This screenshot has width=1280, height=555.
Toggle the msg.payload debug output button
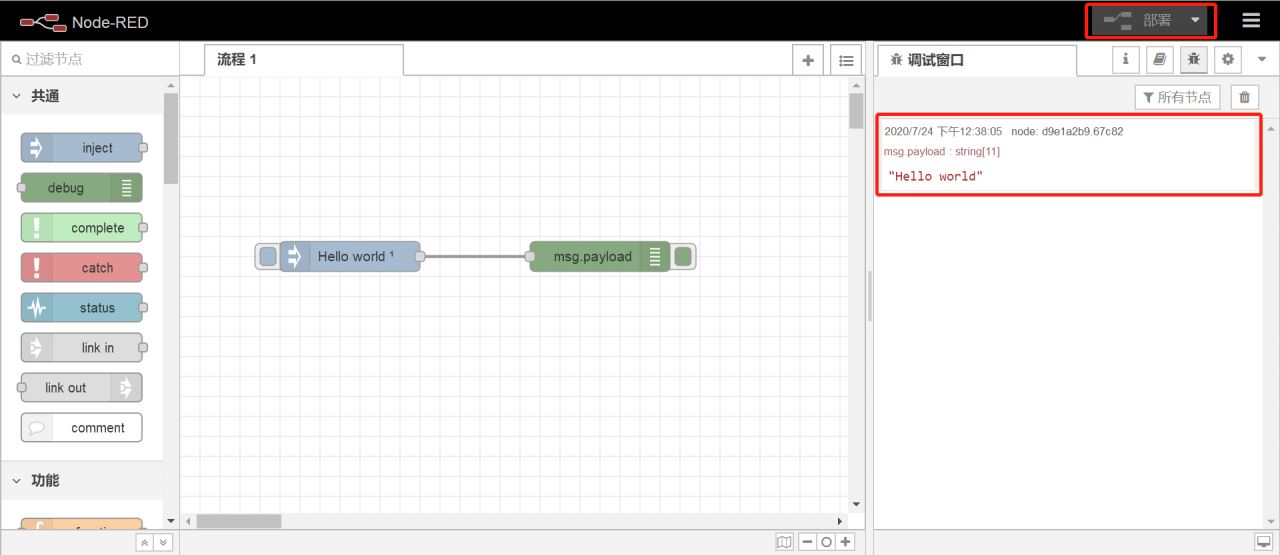(683, 257)
